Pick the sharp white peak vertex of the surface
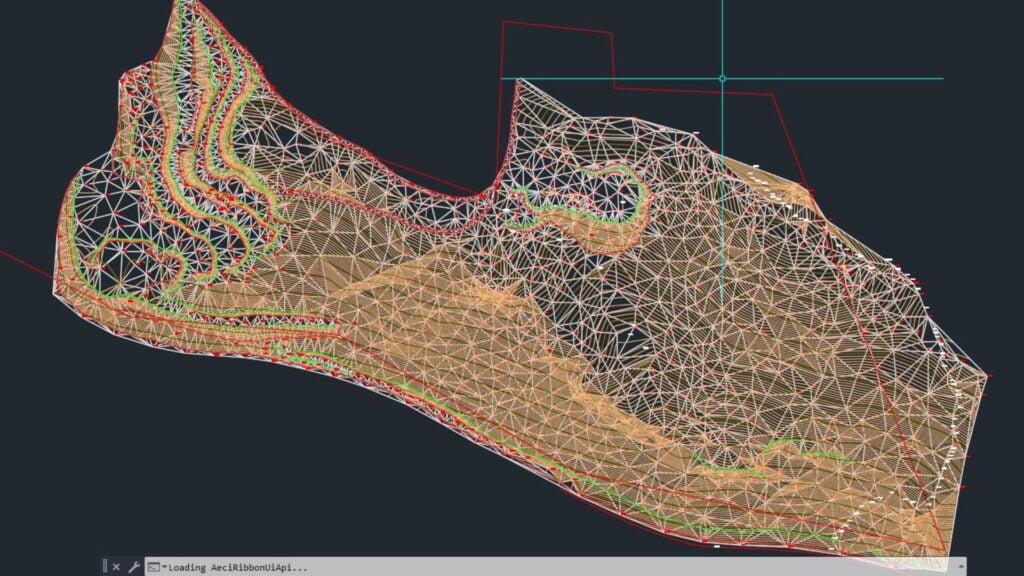1024x576 pixels. 518,81
